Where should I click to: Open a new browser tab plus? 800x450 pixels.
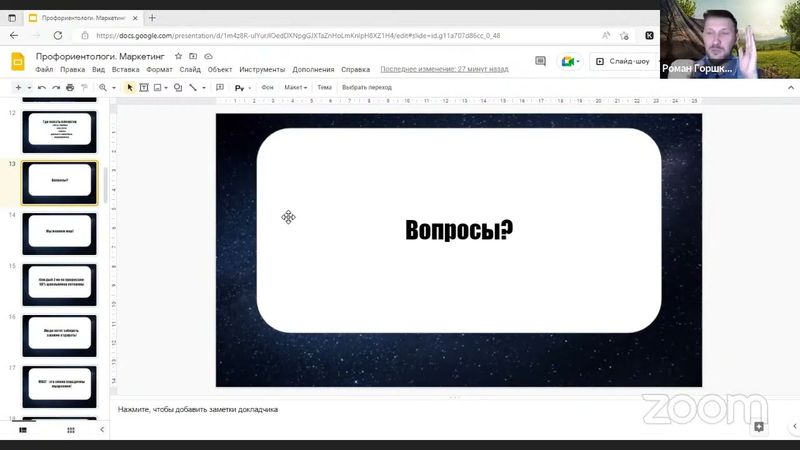pyautogui.click(x=152, y=18)
